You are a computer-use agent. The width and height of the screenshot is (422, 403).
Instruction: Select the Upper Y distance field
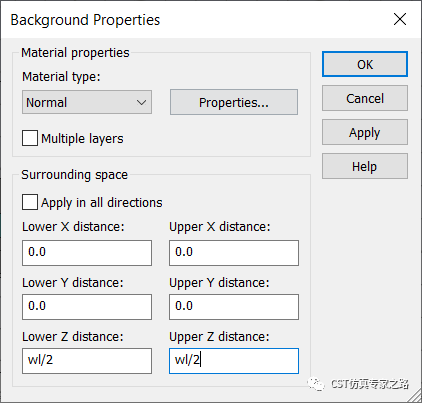pyautogui.click(x=234, y=307)
